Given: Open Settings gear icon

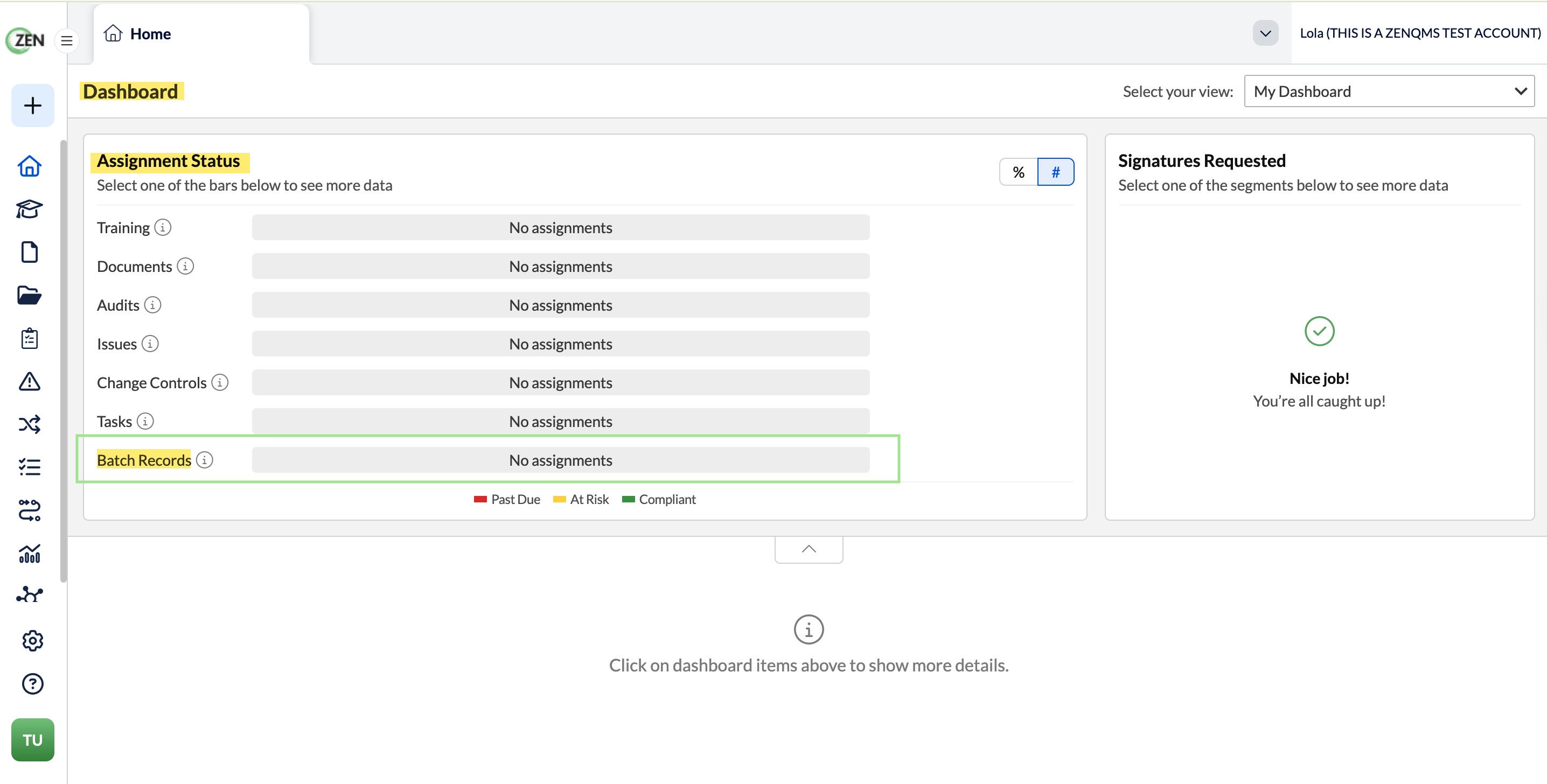Looking at the screenshot, I should (32, 641).
